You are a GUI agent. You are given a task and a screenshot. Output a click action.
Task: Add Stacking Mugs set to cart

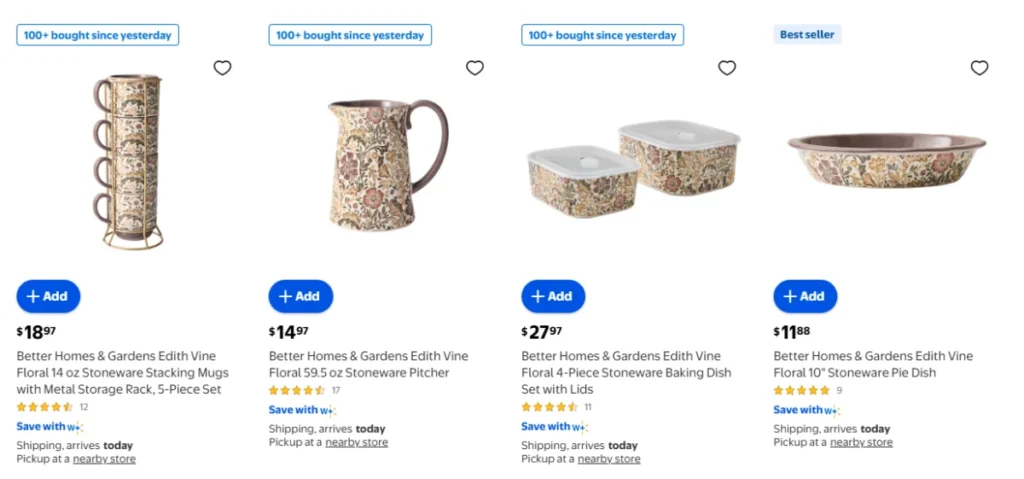coord(48,296)
